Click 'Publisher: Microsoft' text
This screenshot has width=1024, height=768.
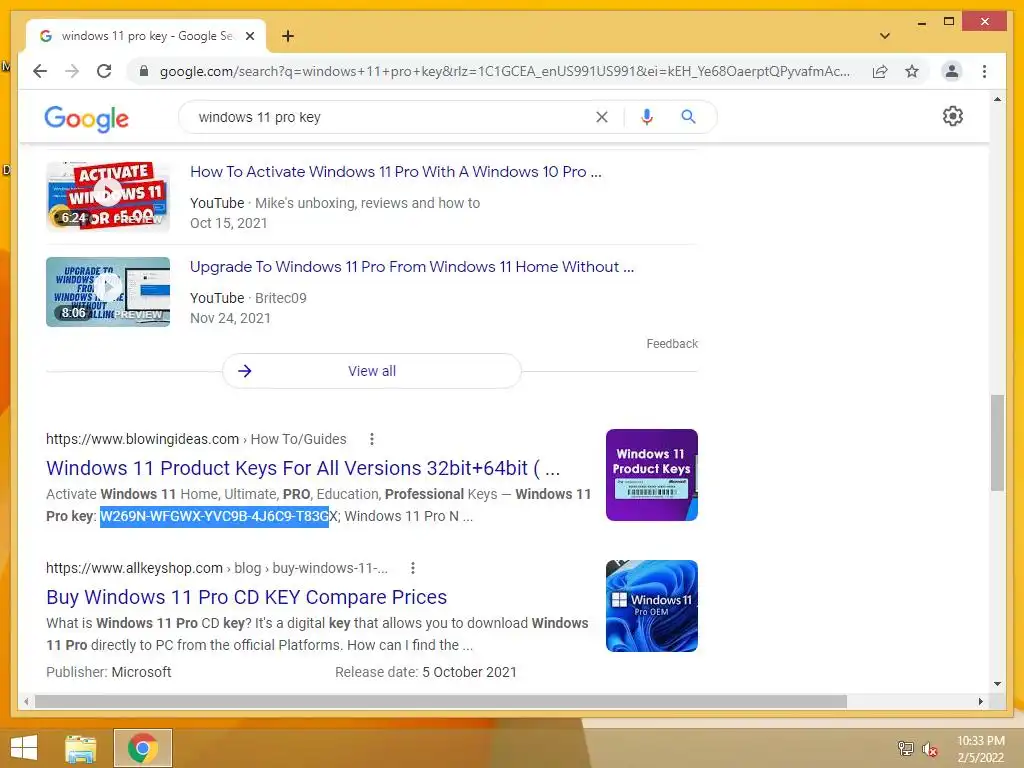(x=108, y=672)
